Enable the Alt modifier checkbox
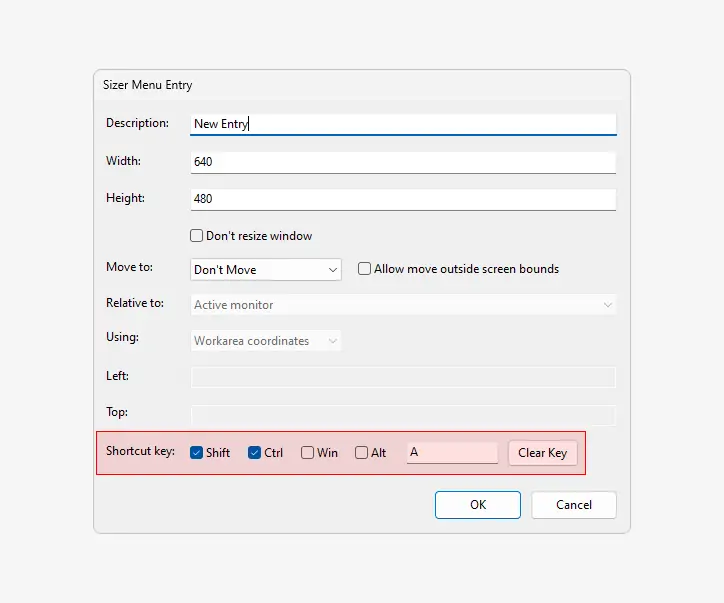This screenshot has height=603, width=724. (x=362, y=453)
